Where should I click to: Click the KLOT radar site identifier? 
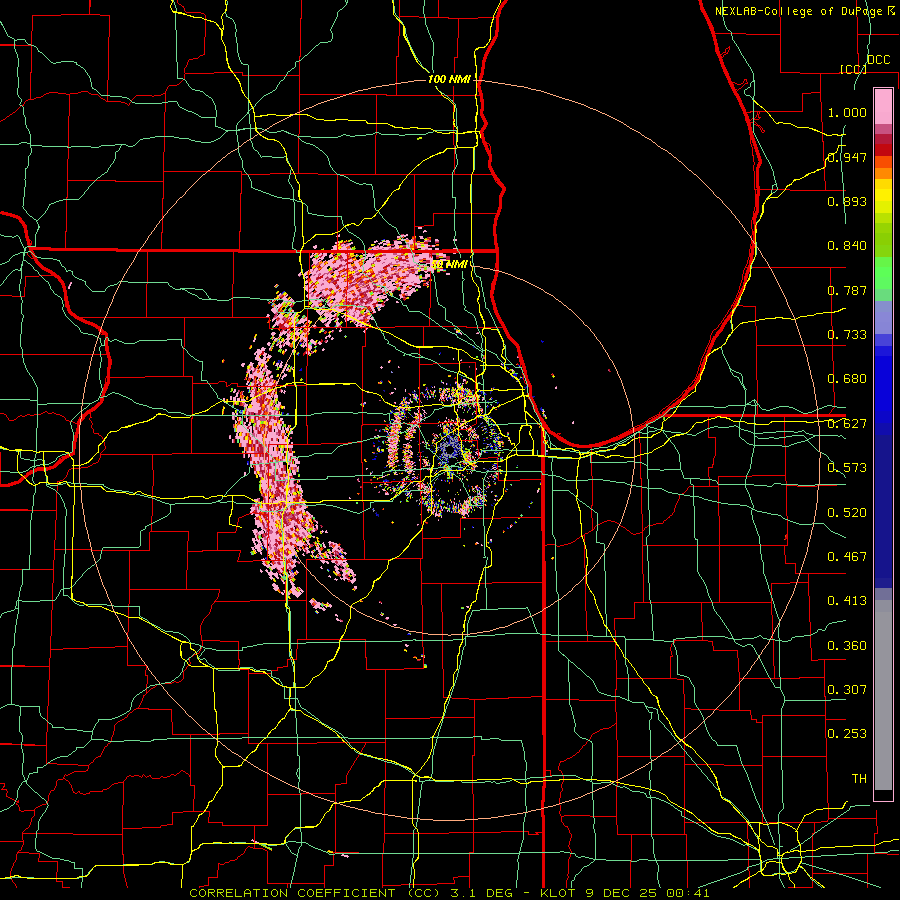point(557,893)
